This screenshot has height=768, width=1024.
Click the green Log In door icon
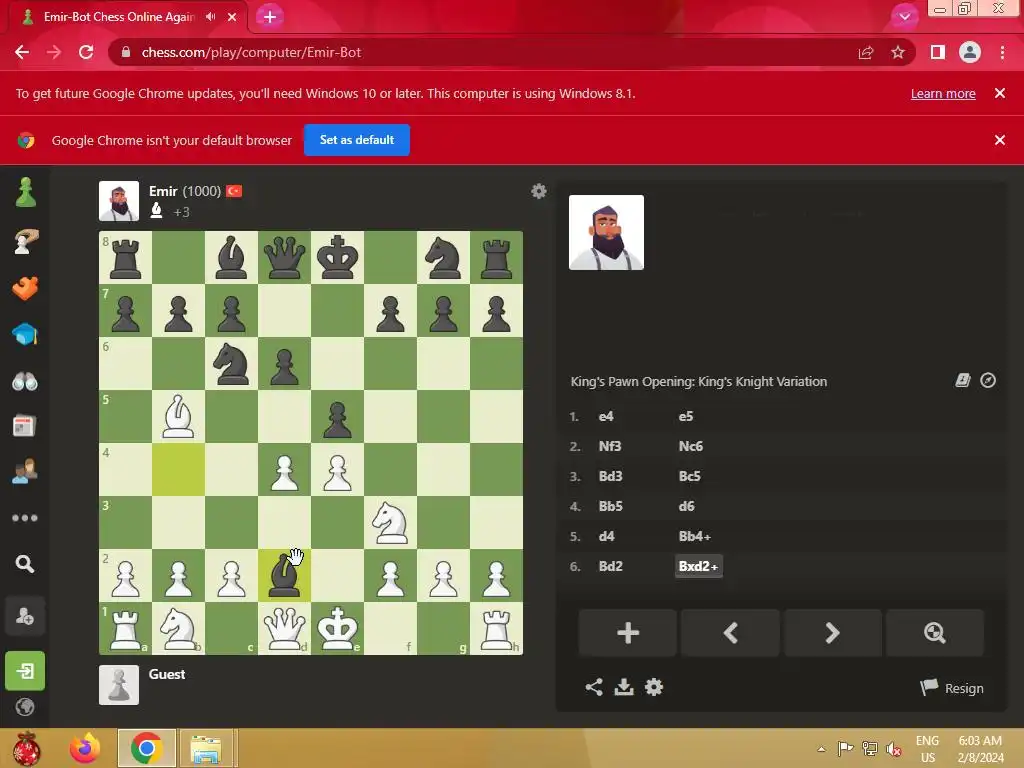pos(25,671)
